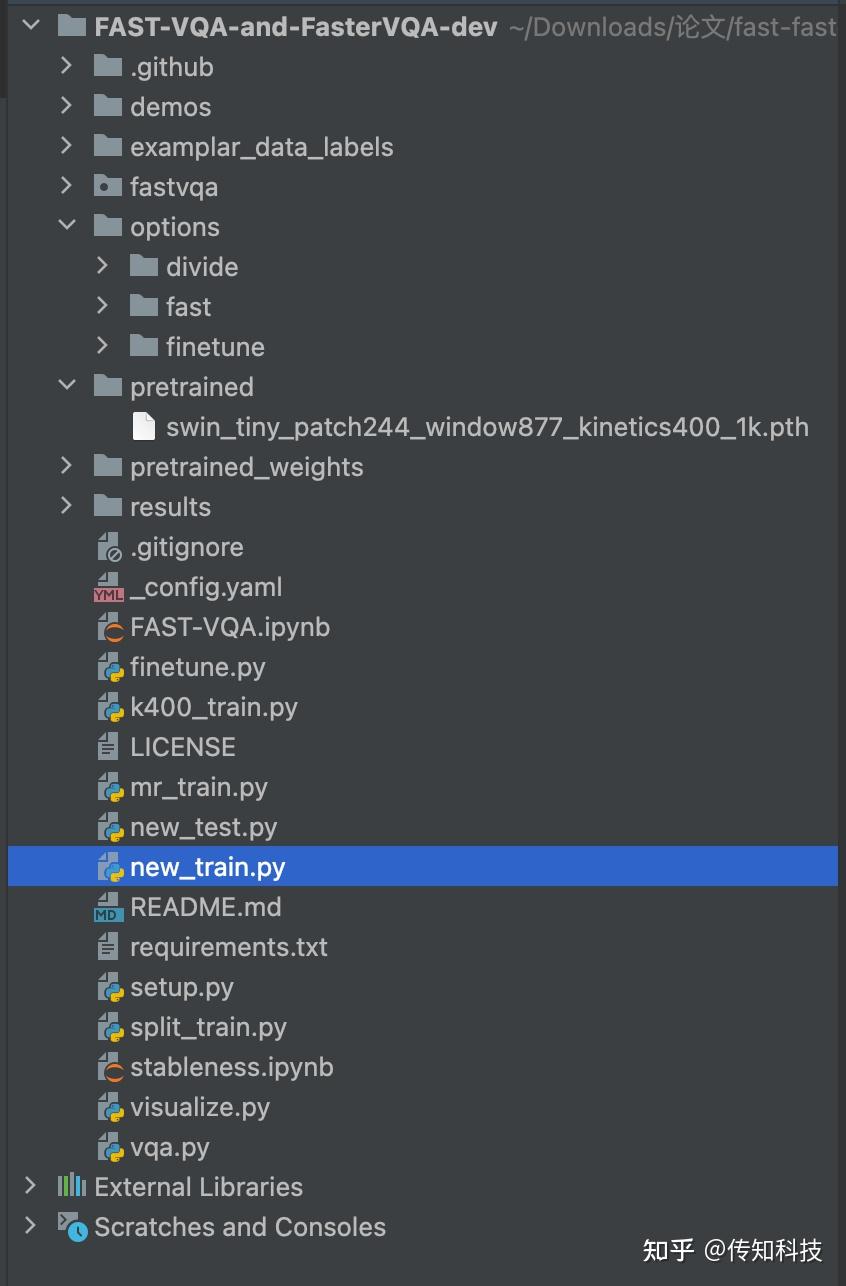The image size is (846, 1286).
Task: Click the External Libraries bar-chart icon
Action: point(71,1187)
